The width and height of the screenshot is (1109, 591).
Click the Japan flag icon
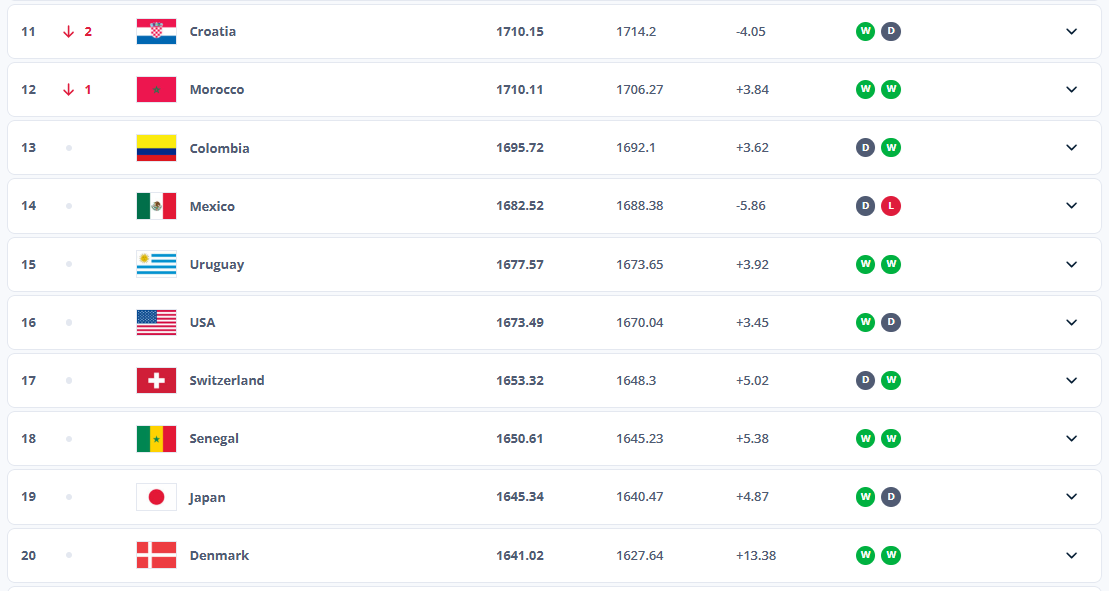[x=156, y=497]
